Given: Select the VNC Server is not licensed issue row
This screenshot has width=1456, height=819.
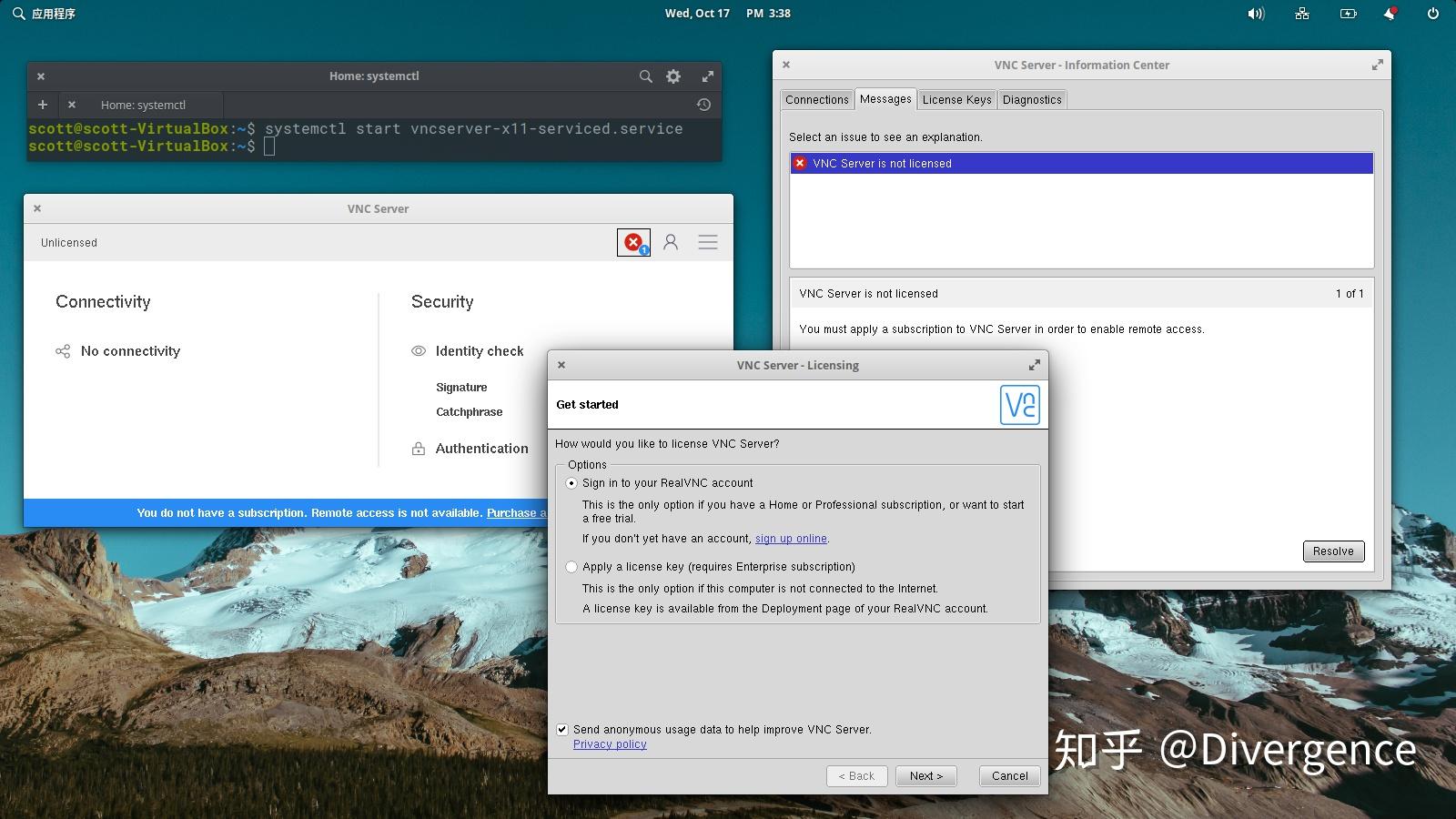Looking at the screenshot, I should point(1081,164).
